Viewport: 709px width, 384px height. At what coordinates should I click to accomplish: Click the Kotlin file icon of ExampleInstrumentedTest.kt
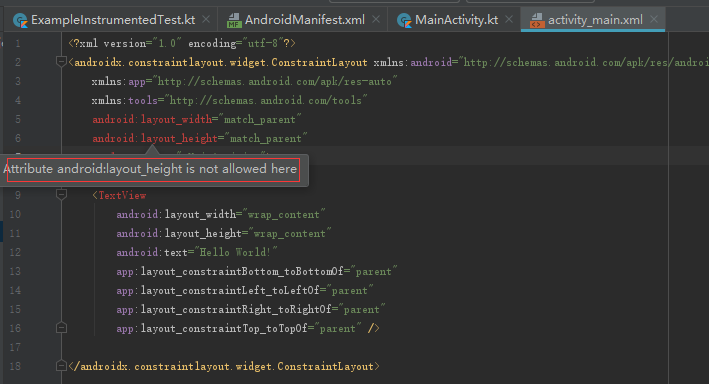coord(20,20)
